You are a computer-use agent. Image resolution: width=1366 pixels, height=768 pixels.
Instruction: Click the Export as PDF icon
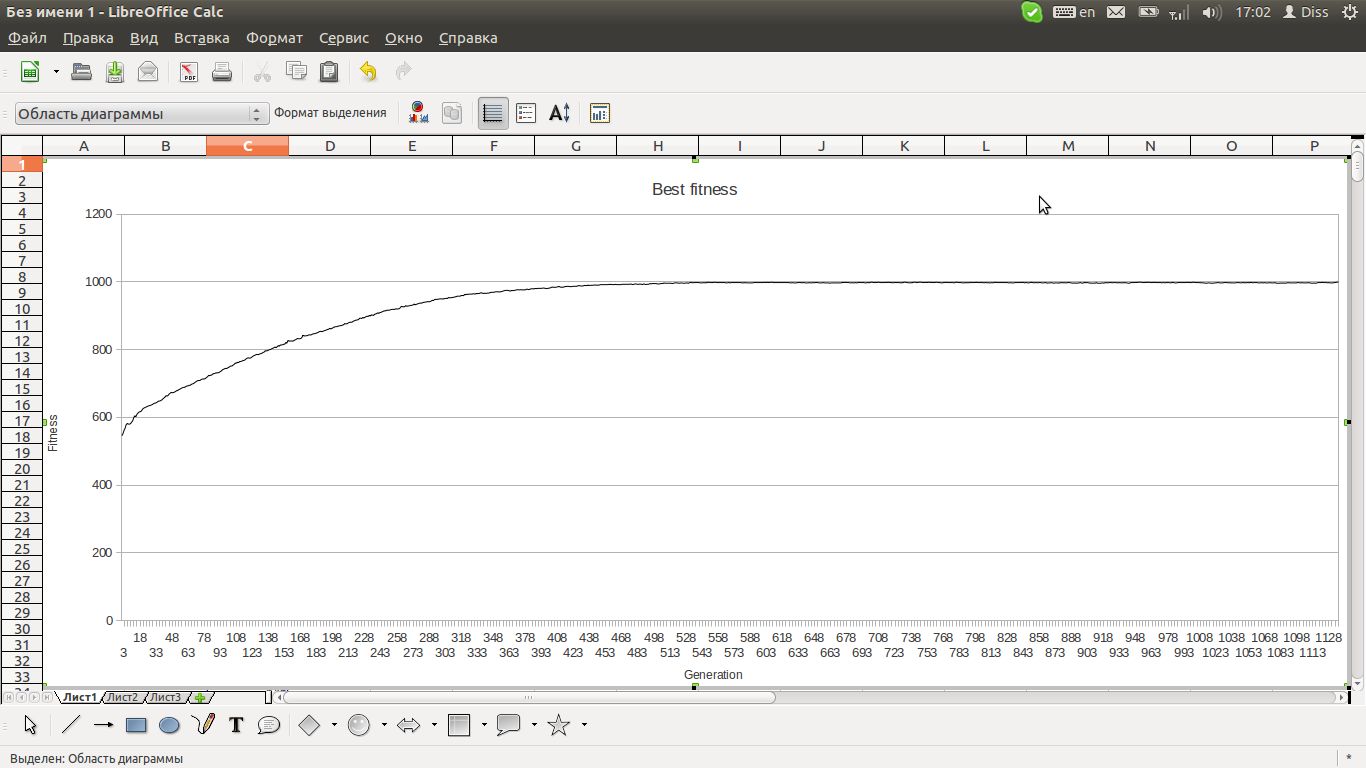coord(189,72)
